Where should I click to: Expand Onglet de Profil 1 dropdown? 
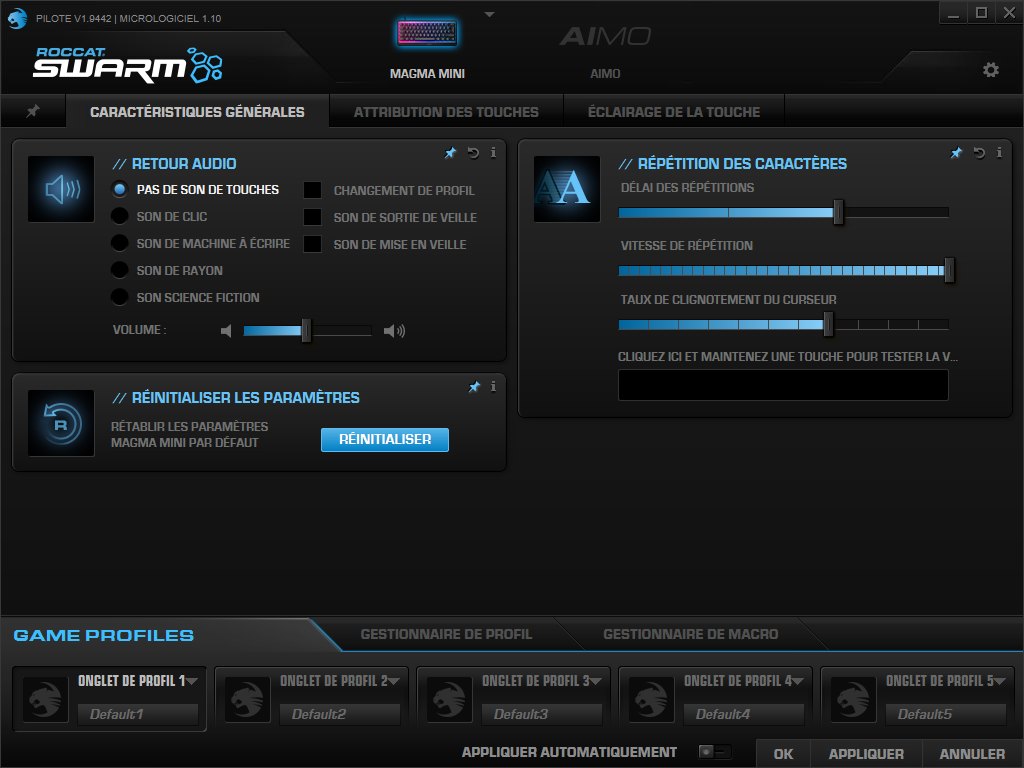pos(192,681)
